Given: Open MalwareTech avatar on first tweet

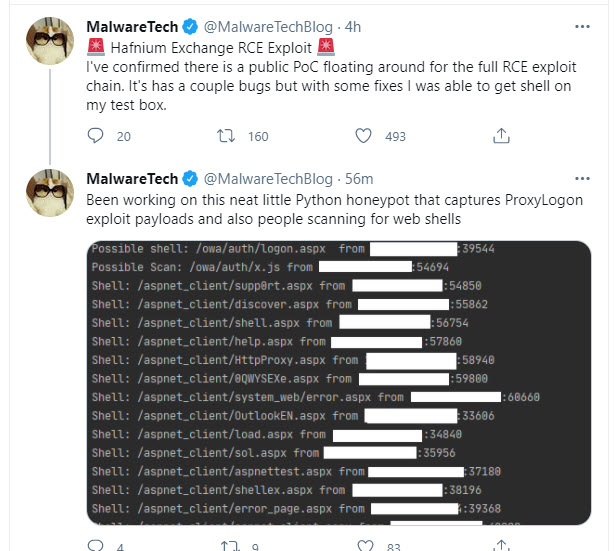Looking at the screenshot, I should tap(50, 41).
